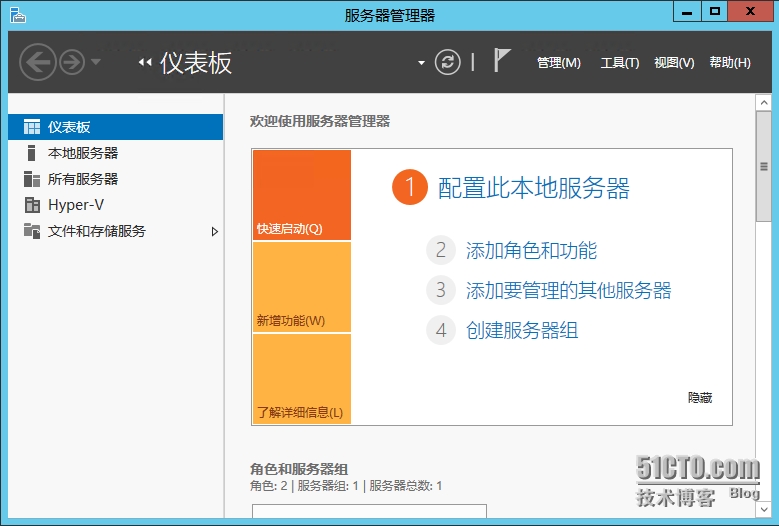779x526 pixels.
Task: Open the 工具(T) menu
Action: tap(620, 63)
